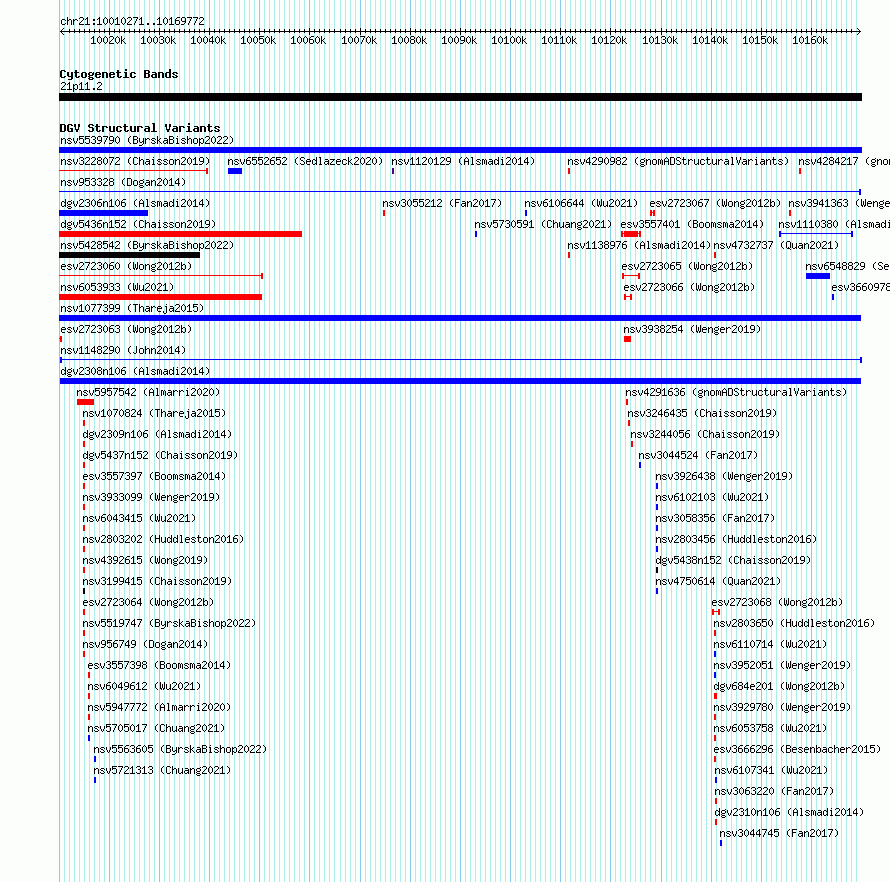Open variant nsv2803202 (Huddleston2016)

163,539
